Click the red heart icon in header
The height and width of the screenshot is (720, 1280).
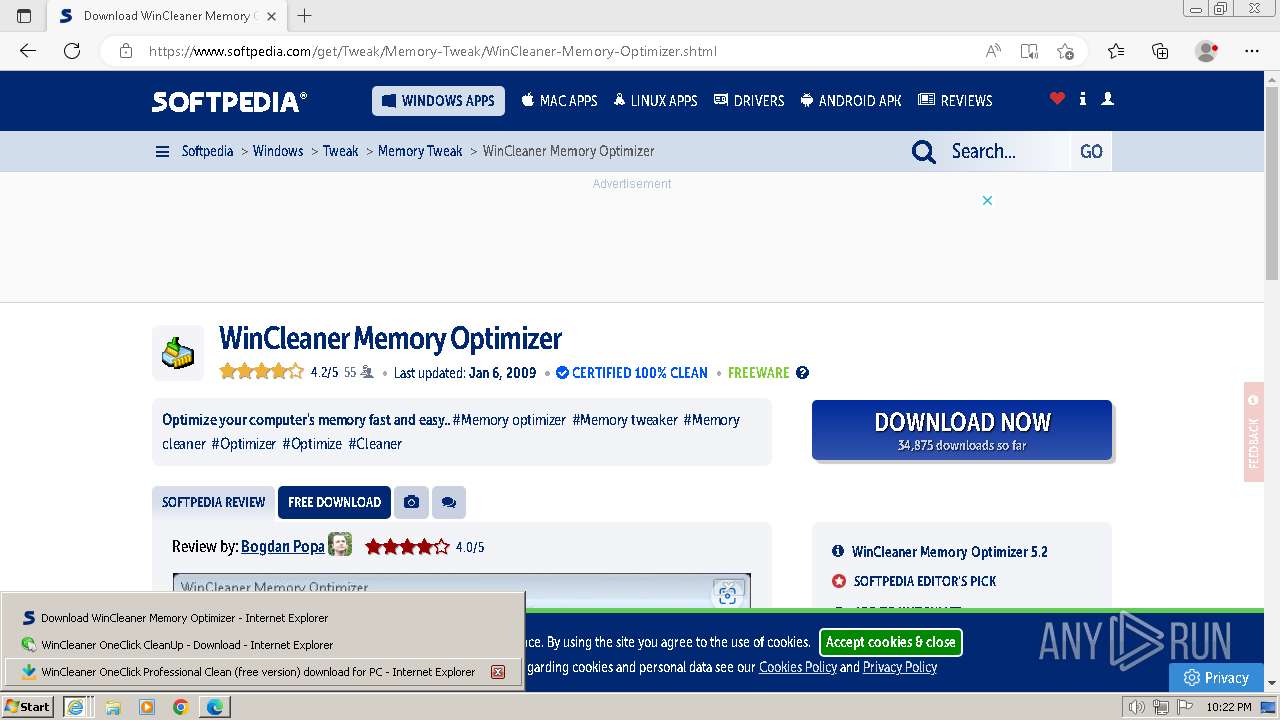point(1057,99)
